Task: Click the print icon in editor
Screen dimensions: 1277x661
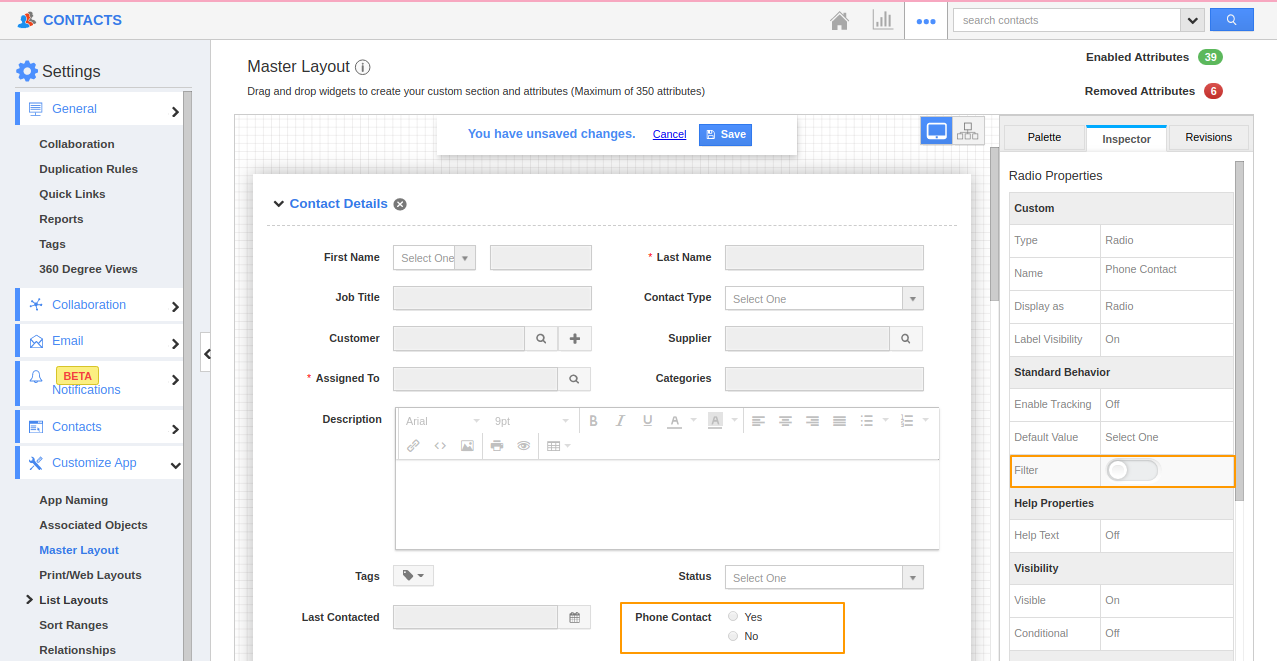Action: click(497, 446)
